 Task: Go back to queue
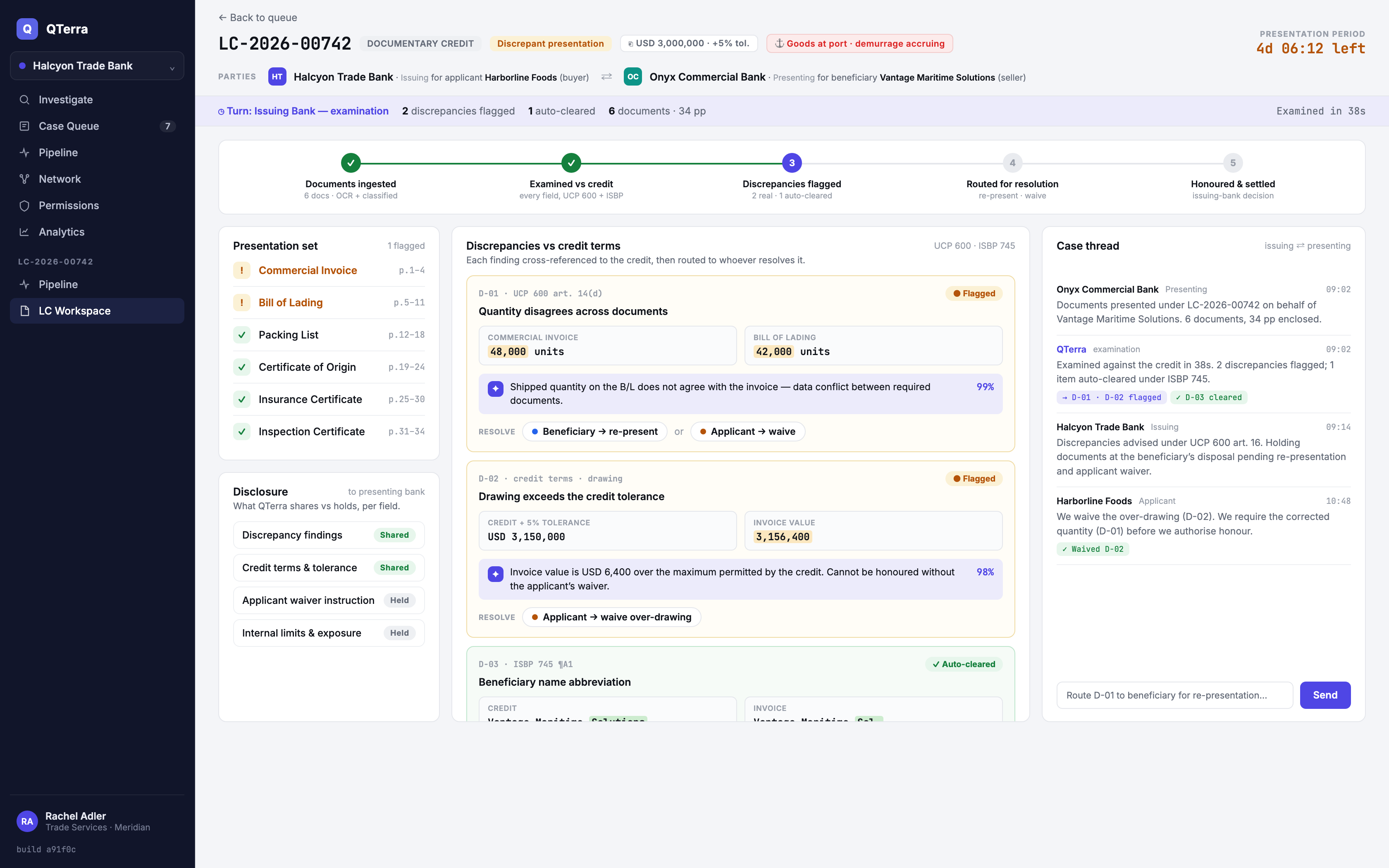pos(258,18)
